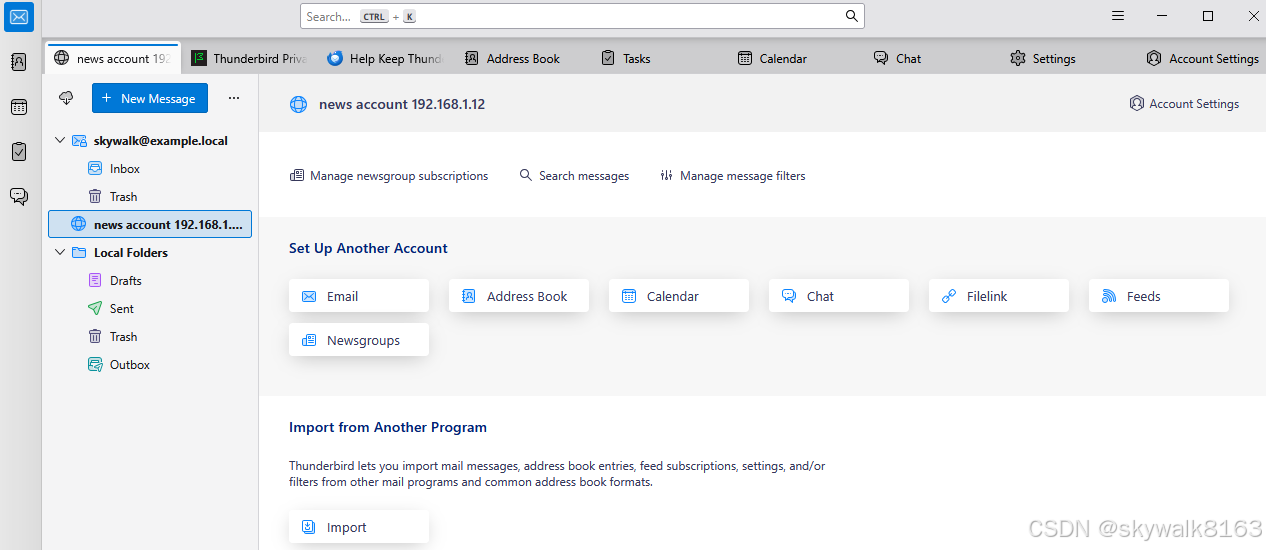Switch to the Calendar tab

[794, 58]
